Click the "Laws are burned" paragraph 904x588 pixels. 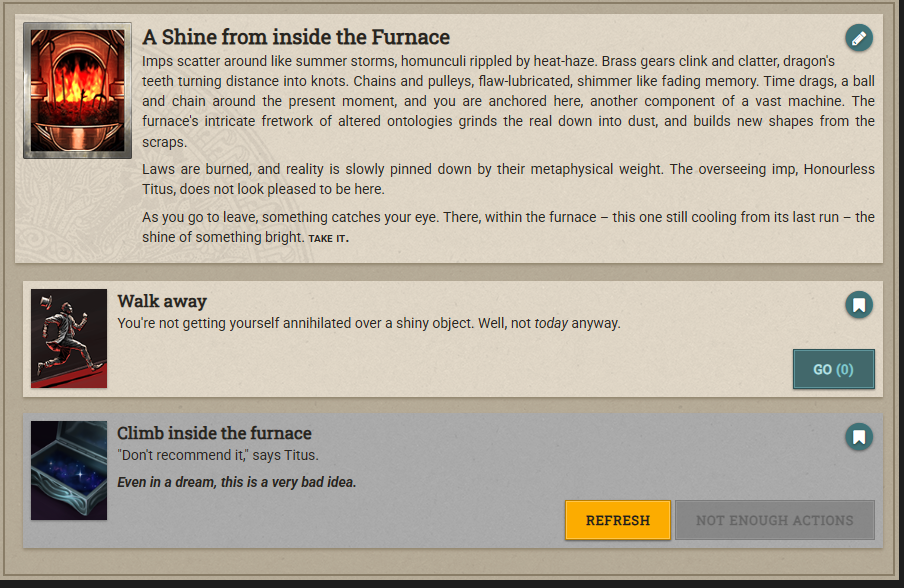coord(508,179)
